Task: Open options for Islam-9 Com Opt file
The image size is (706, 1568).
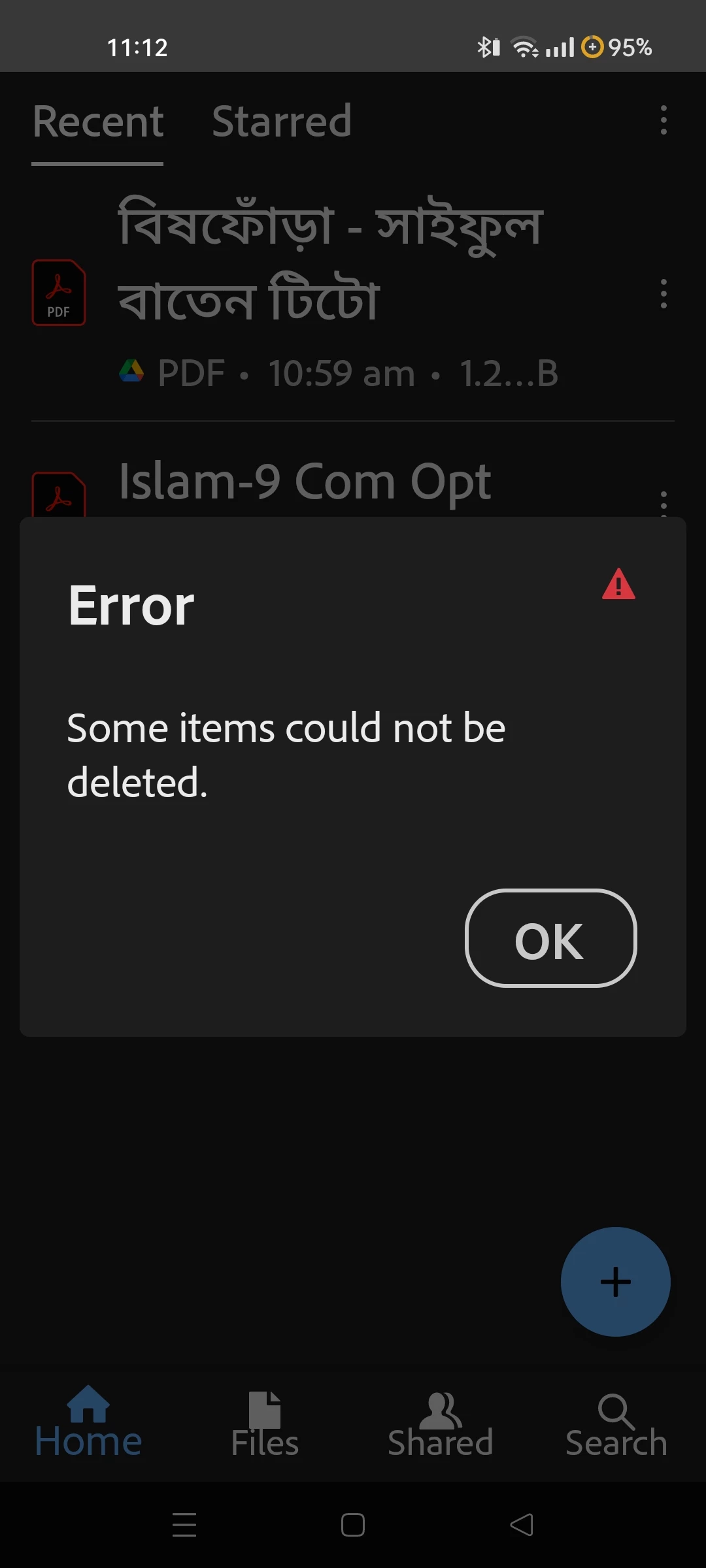Action: coord(664,503)
